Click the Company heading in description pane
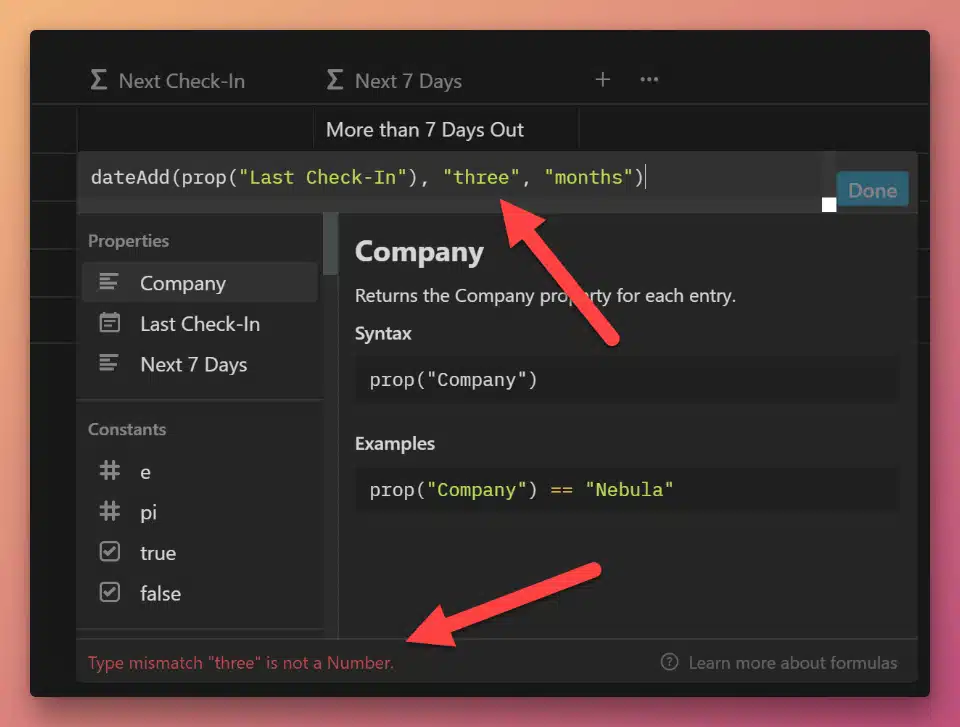Screen dimensions: 960x727 [x=419, y=252]
